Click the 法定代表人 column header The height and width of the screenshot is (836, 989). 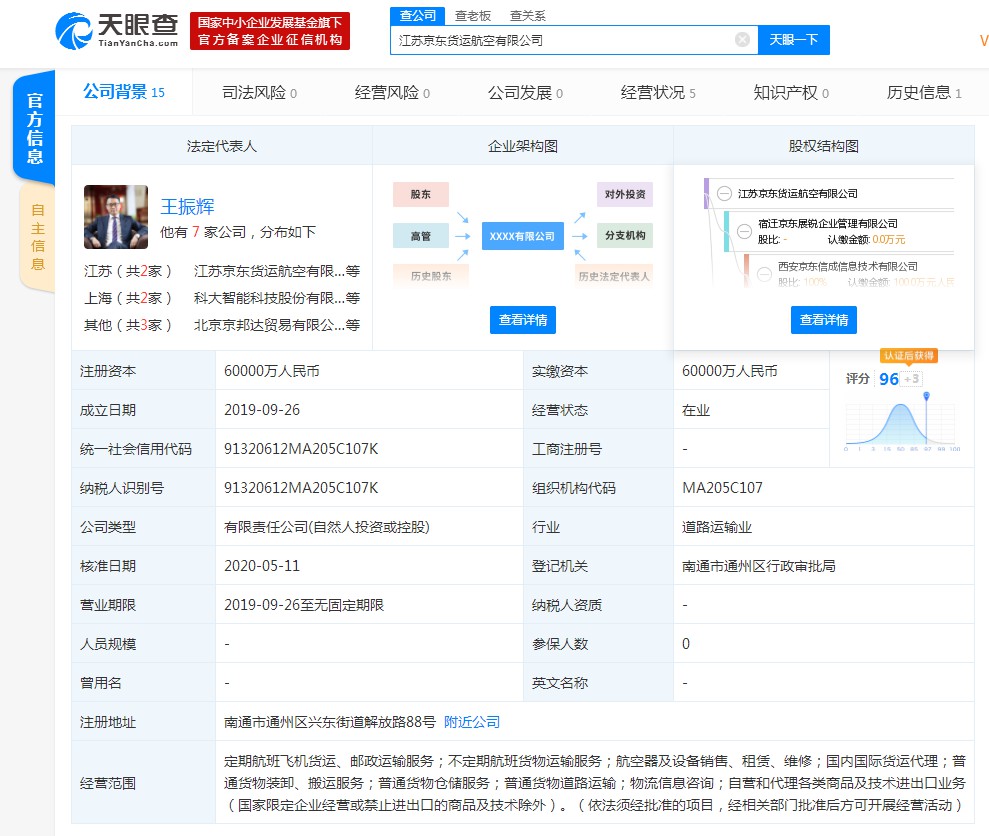point(221,146)
